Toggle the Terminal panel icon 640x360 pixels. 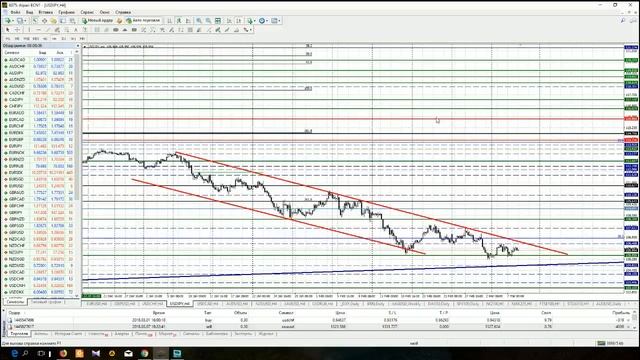[x=62, y=20]
